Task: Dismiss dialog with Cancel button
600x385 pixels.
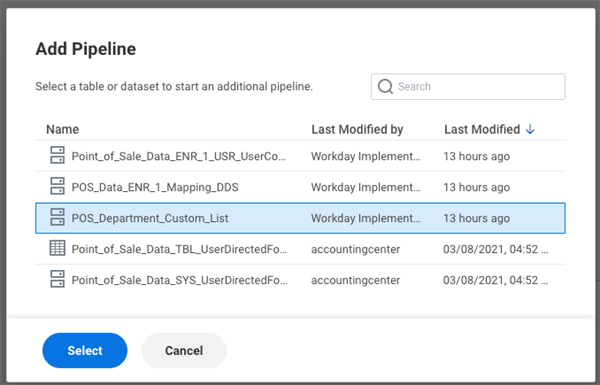Action: 184,351
